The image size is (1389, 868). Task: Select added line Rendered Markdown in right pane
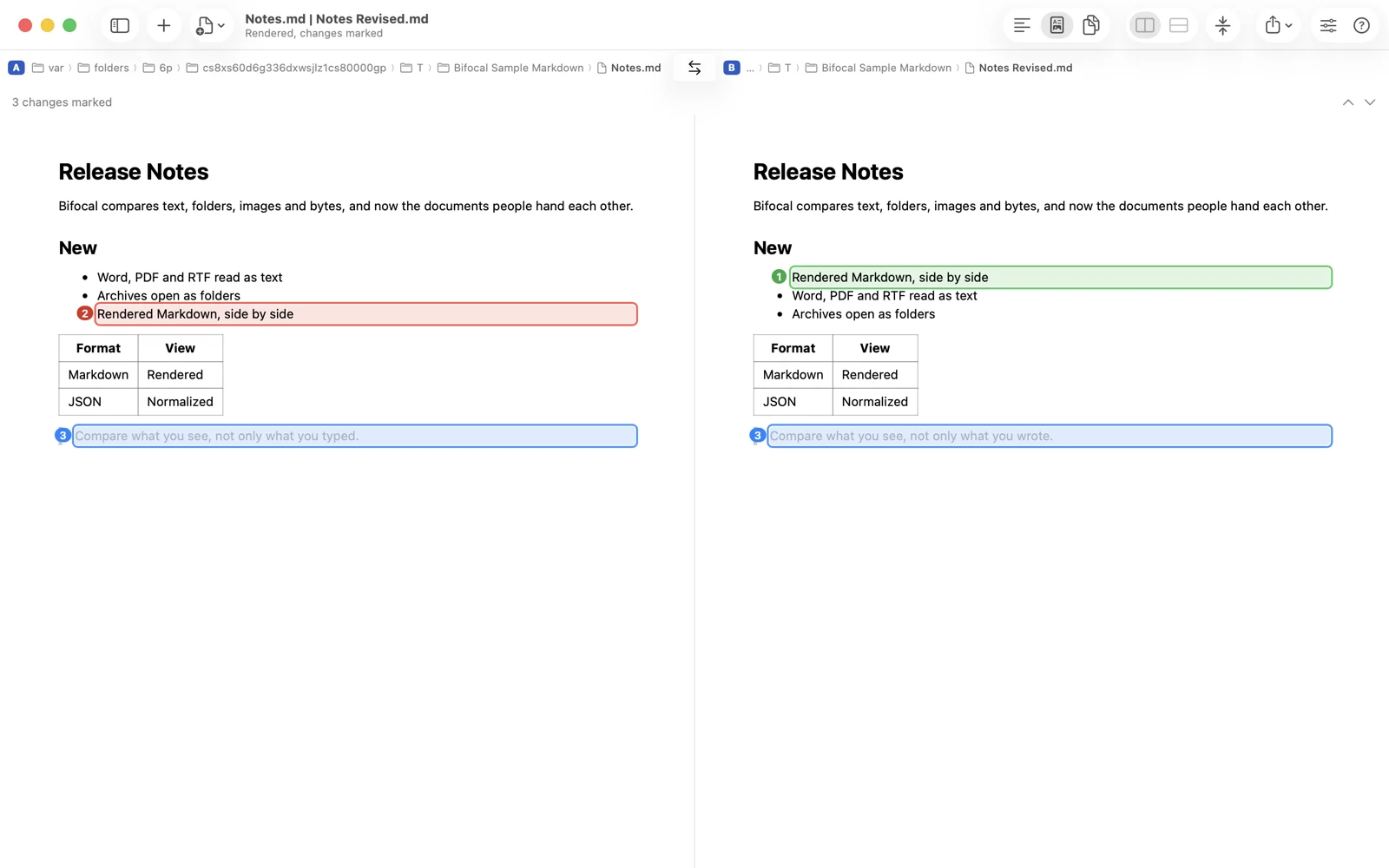click(x=1060, y=278)
